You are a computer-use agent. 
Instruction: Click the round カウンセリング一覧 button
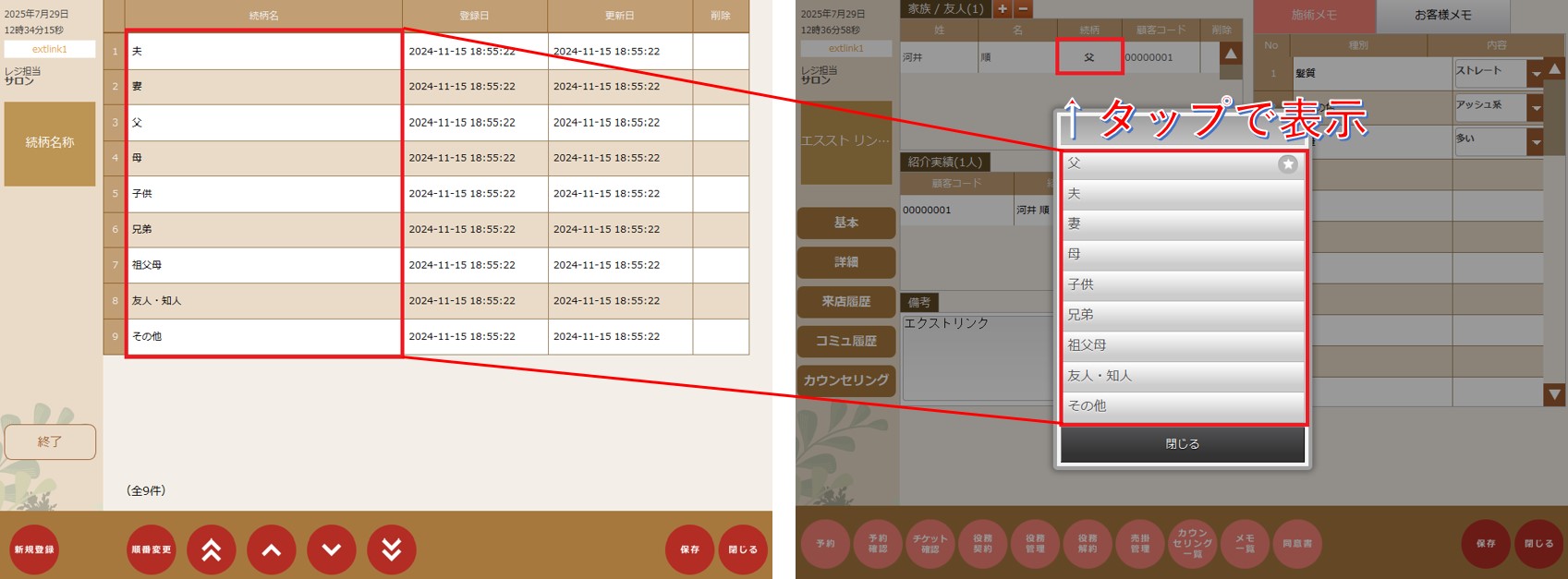click(x=1193, y=544)
